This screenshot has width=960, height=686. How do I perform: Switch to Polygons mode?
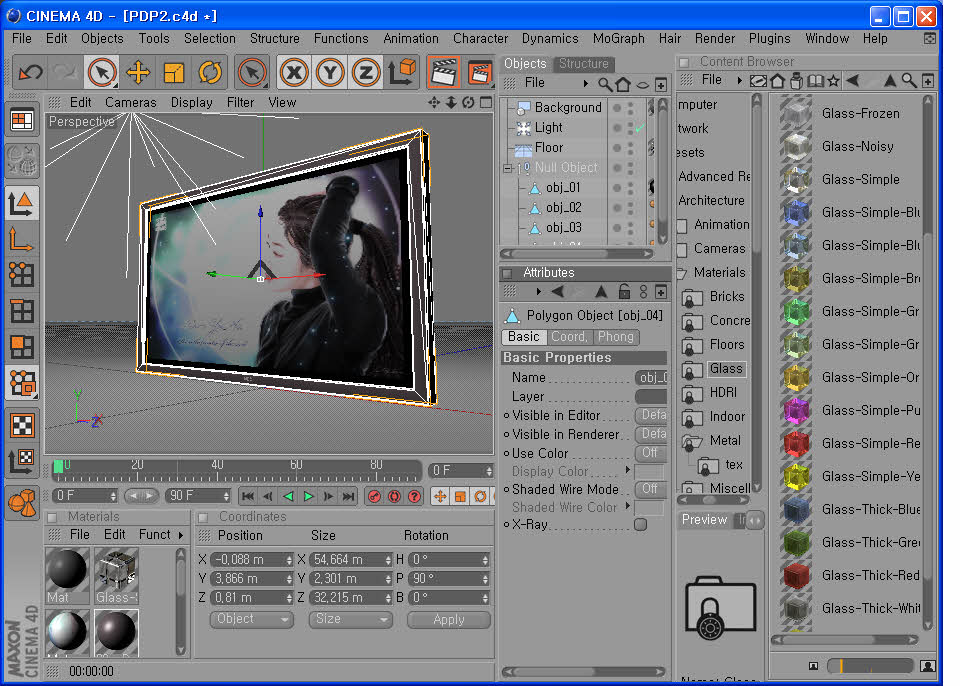(x=22, y=347)
